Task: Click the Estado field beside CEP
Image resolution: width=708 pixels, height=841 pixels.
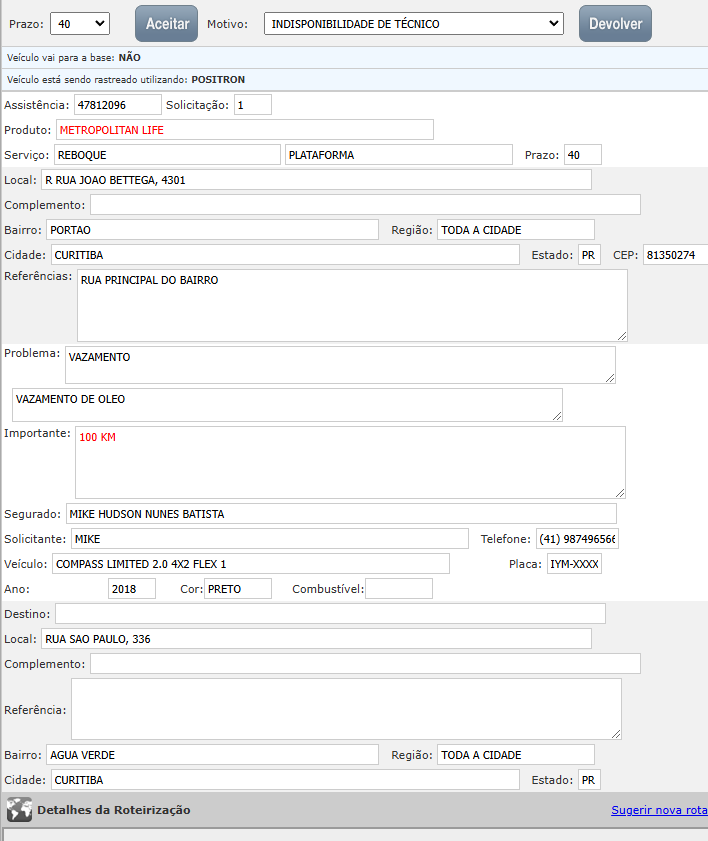Action: point(589,255)
